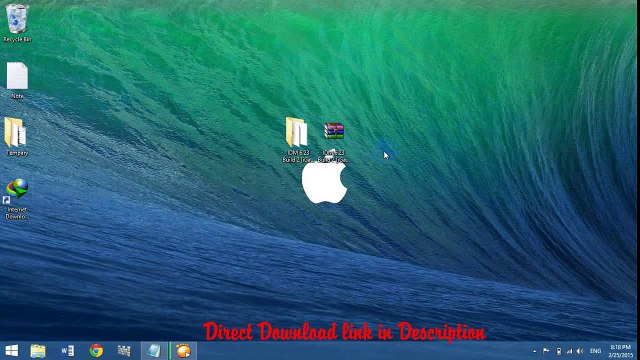Viewport: 640px width, 360px height.
Task: Open the network signal tray icon
Action: coord(569,351)
